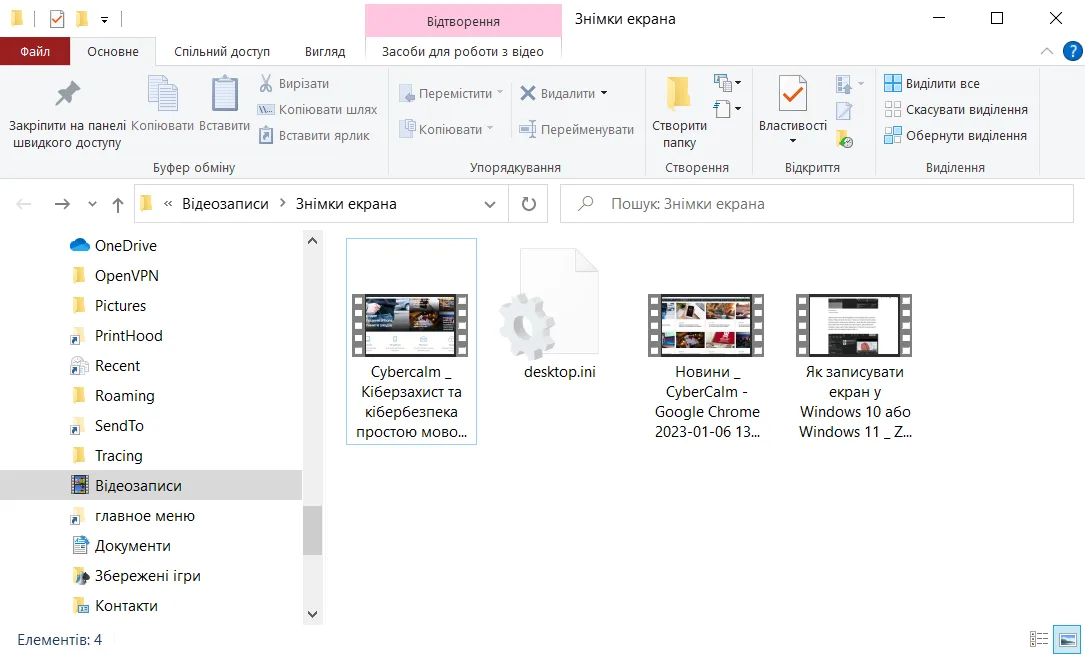Select Pictures folder in navigation pane
Screen dimensions: 1085x655
tap(109, 306)
